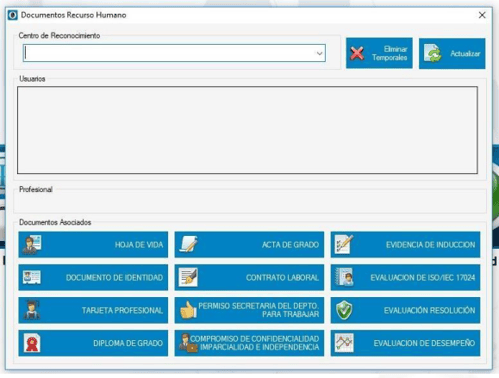Click the Contrato Laboral signing pen icon

[188, 277]
